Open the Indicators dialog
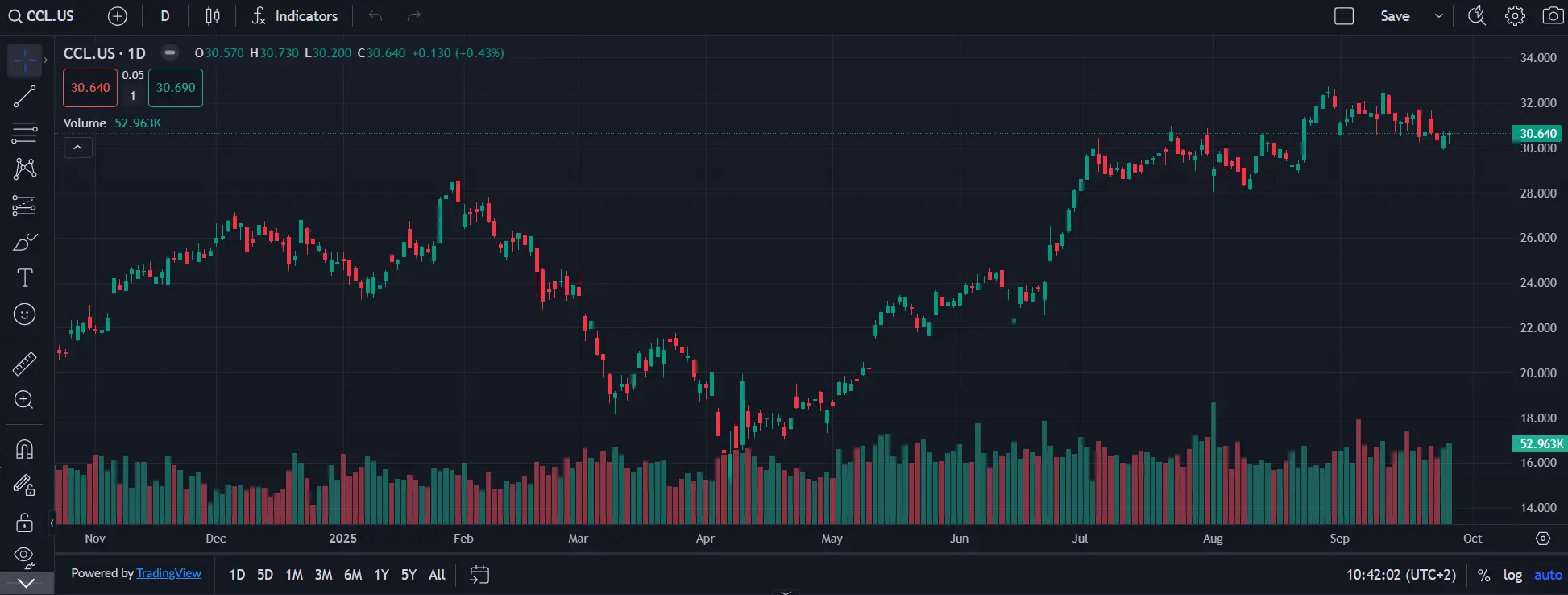Image resolution: width=1568 pixels, height=595 pixels. [295, 16]
